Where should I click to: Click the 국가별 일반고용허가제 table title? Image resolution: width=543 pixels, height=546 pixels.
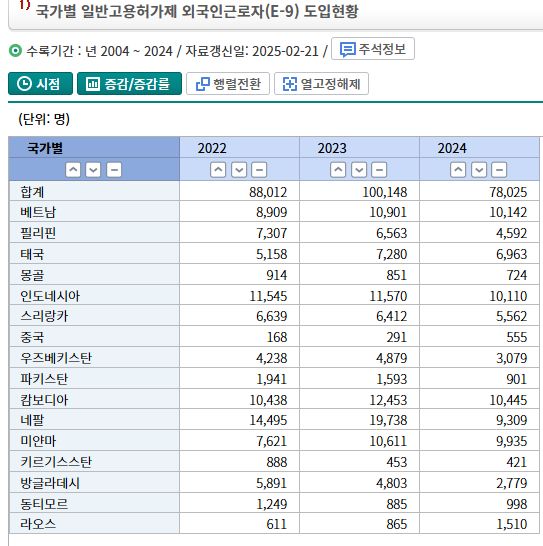[x=197, y=11]
